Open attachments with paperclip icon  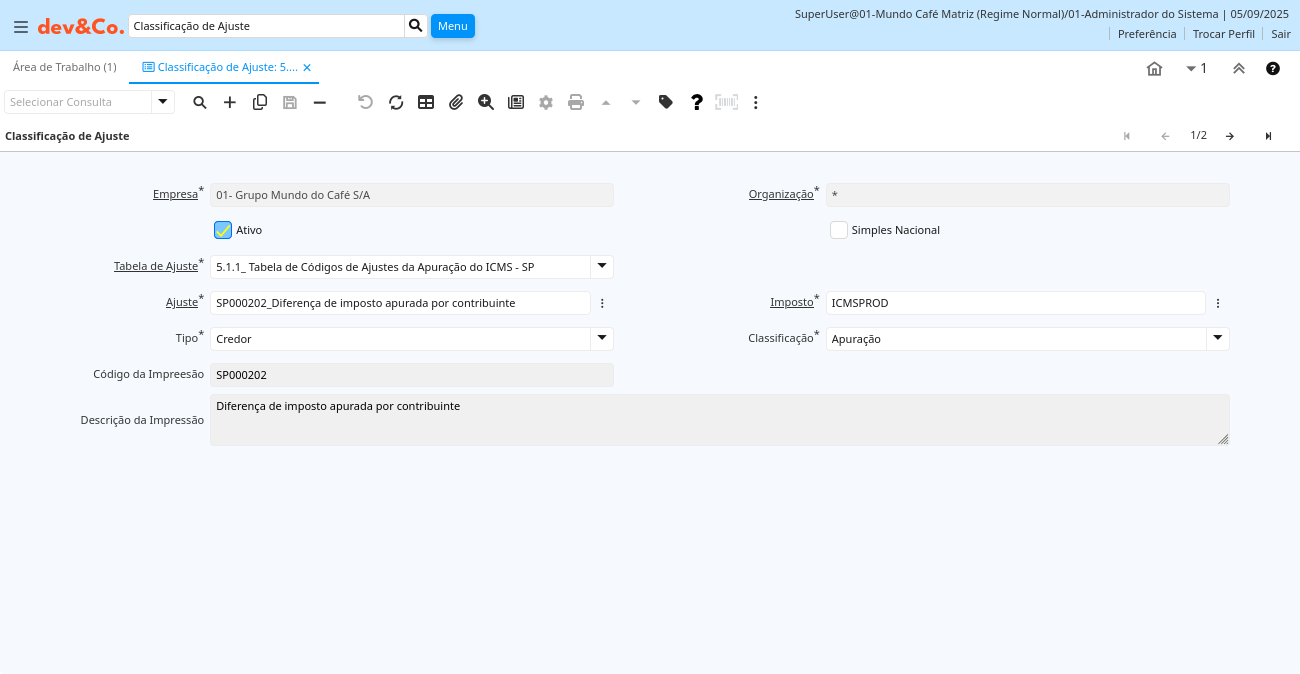coord(456,102)
